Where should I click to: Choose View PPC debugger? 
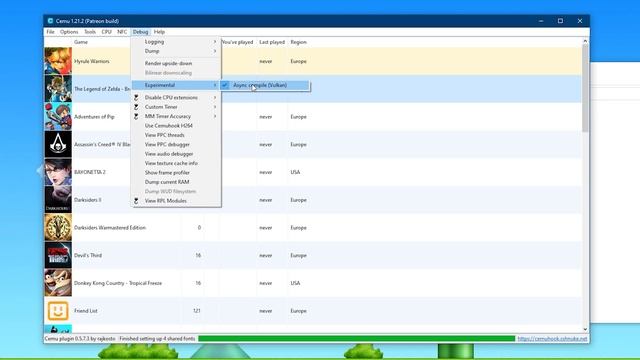(x=176, y=144)
